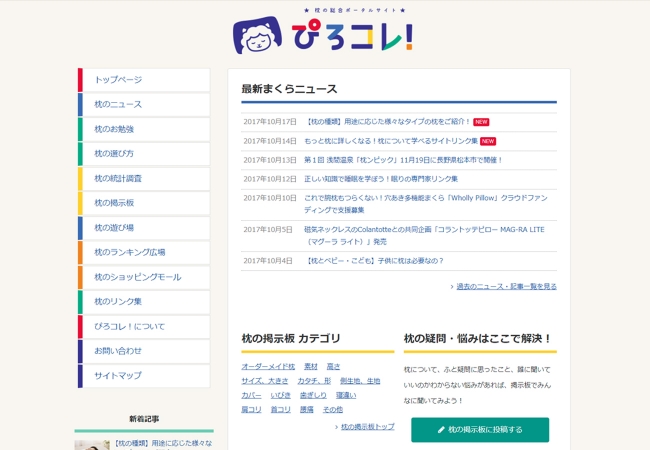Open the 第1回 浅間温泉「枕ンピック」 news link
650x450 pixels.
[x=403, y=160]
